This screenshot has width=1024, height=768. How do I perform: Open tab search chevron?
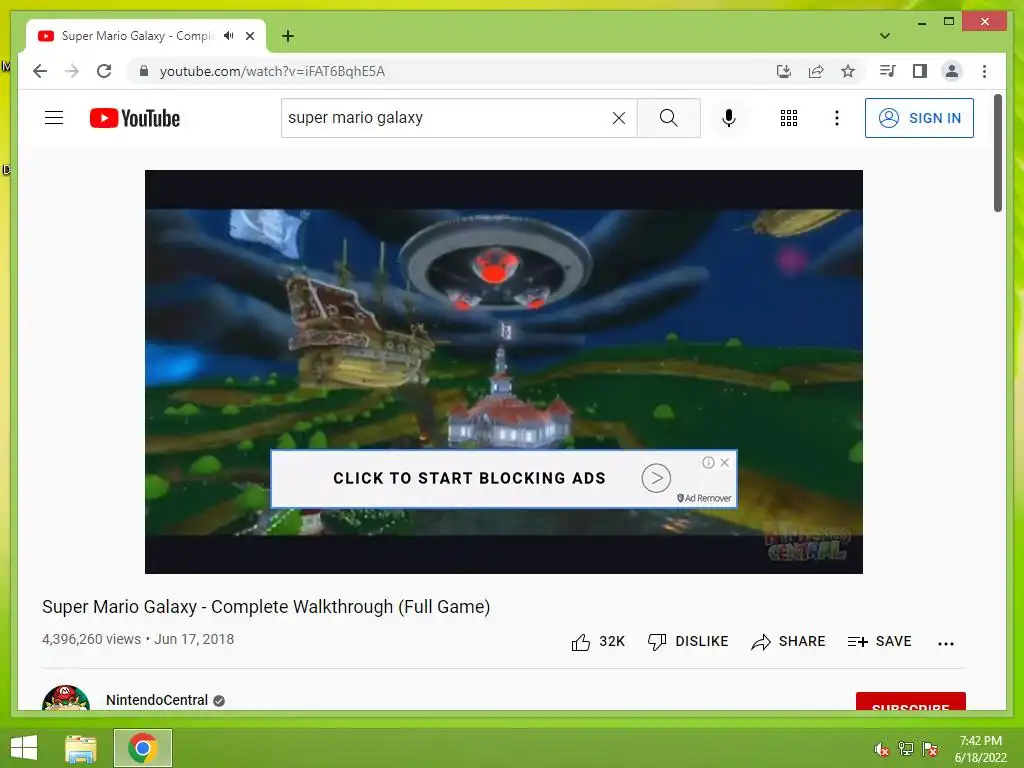[885, 36]
